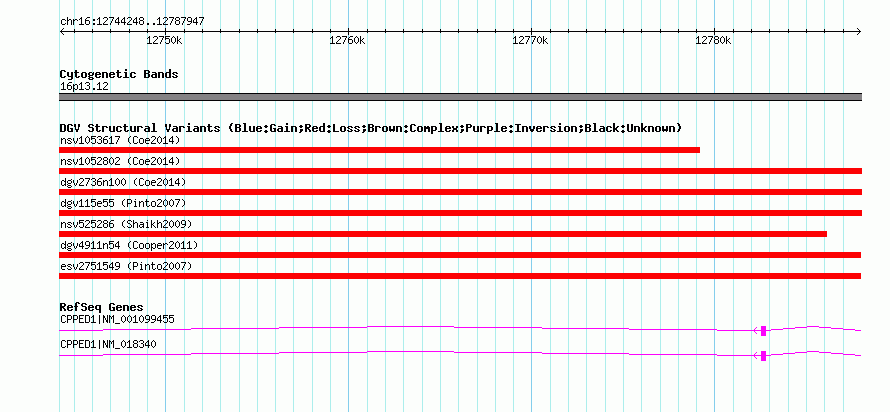Click the nsv1053617 (Coe2014) red loss bar
Image resolution: width=890 pixels, height=412 pixels.
(x=379, y=150)
